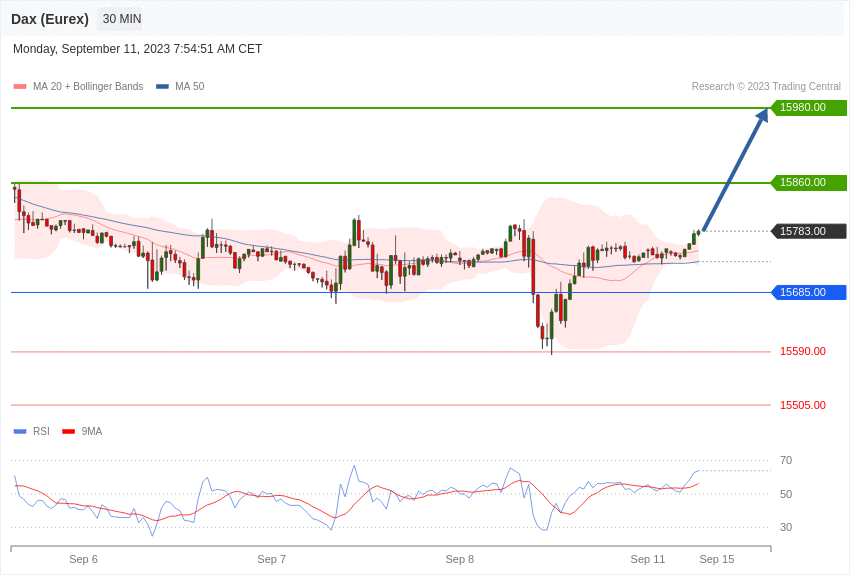Click the Sep 8 date axis label
This screenshot has height=576, width=850.
click(x=460, y=559)
